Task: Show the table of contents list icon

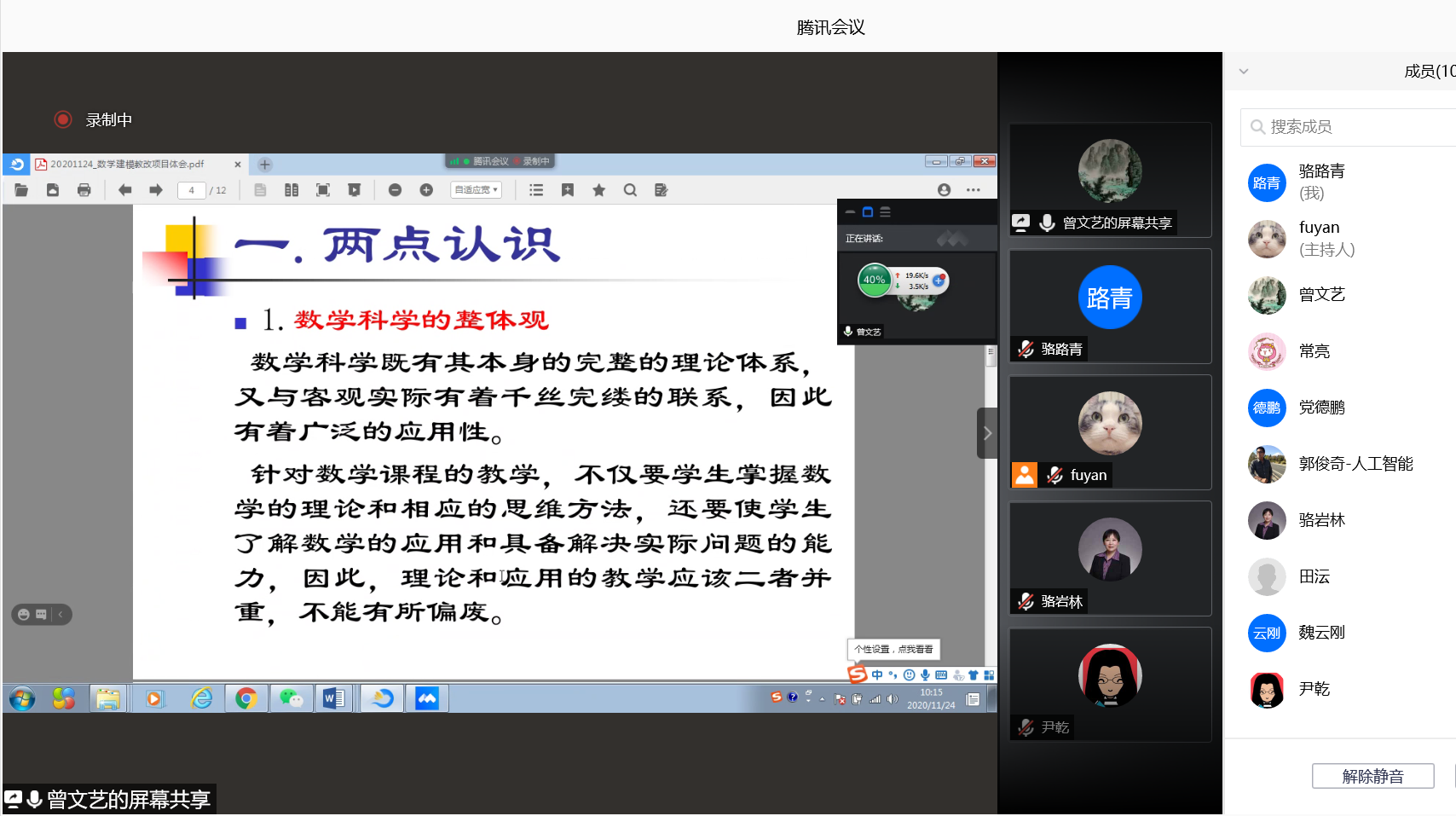Action: (x=536, y=190)
